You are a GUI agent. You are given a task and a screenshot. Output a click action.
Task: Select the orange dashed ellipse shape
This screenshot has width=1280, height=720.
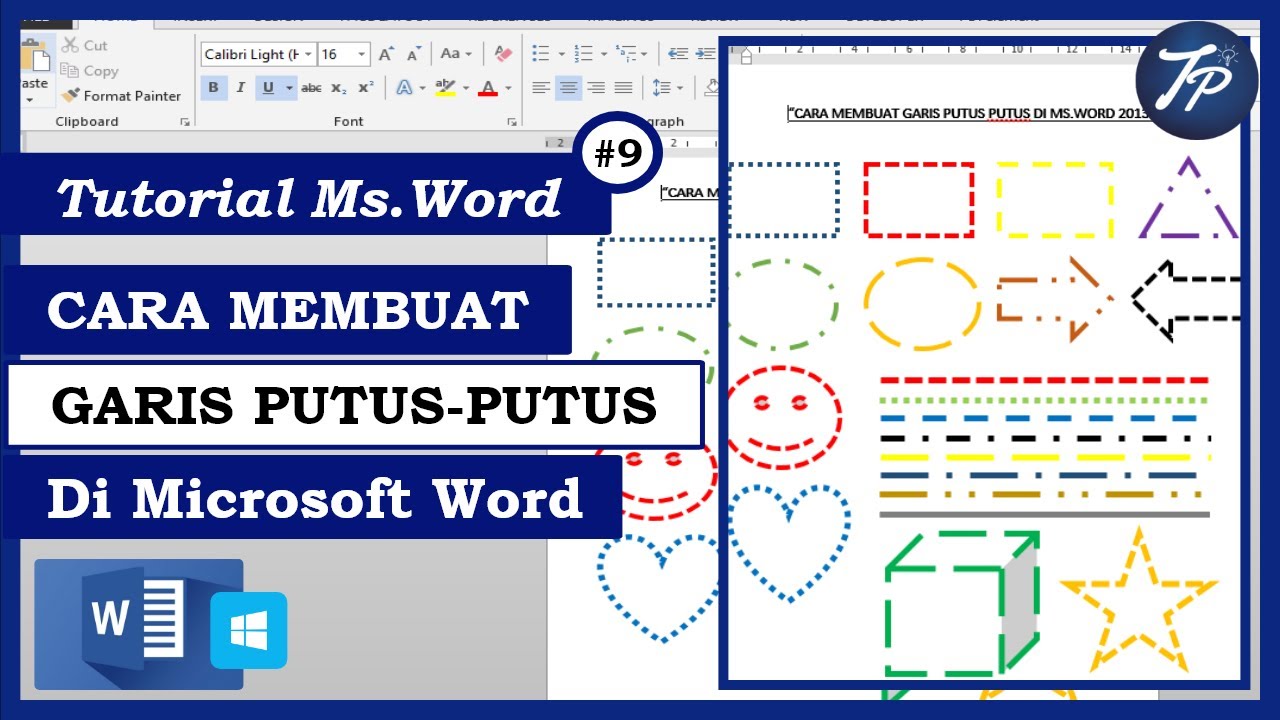[923, 302]
